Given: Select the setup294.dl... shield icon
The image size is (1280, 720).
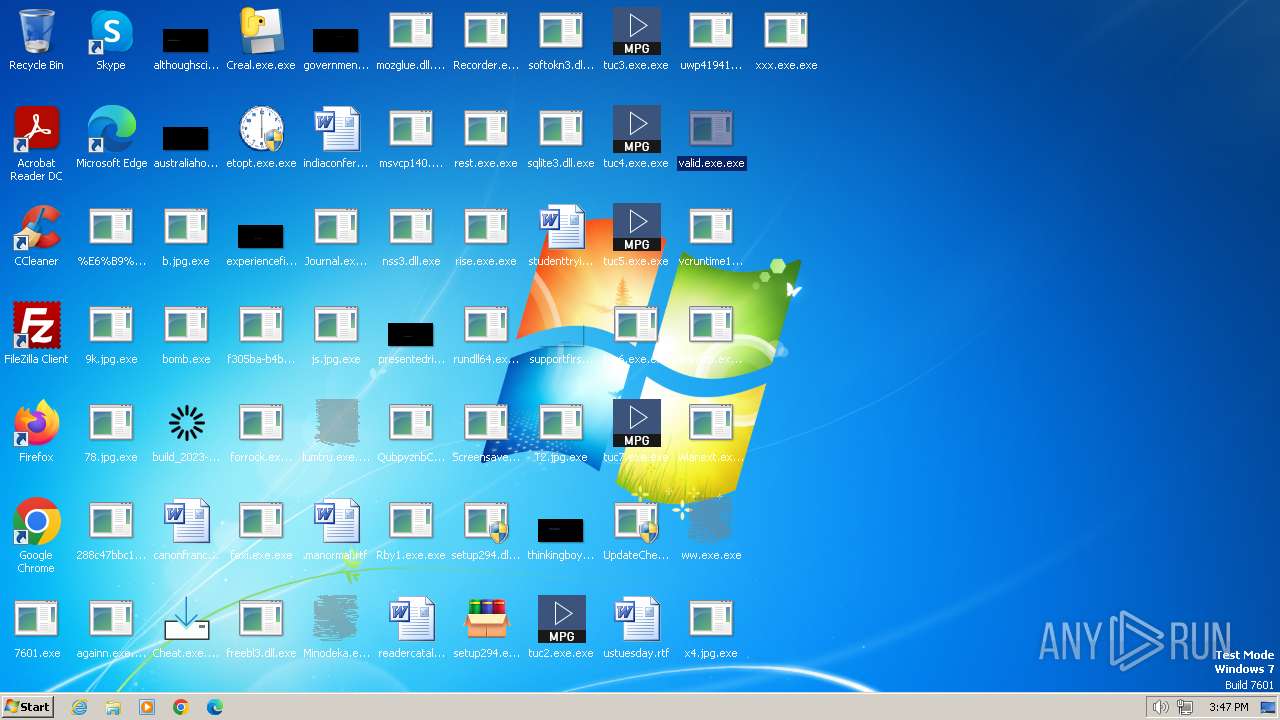Looking at the screenshot, I should tap(486, 521).
